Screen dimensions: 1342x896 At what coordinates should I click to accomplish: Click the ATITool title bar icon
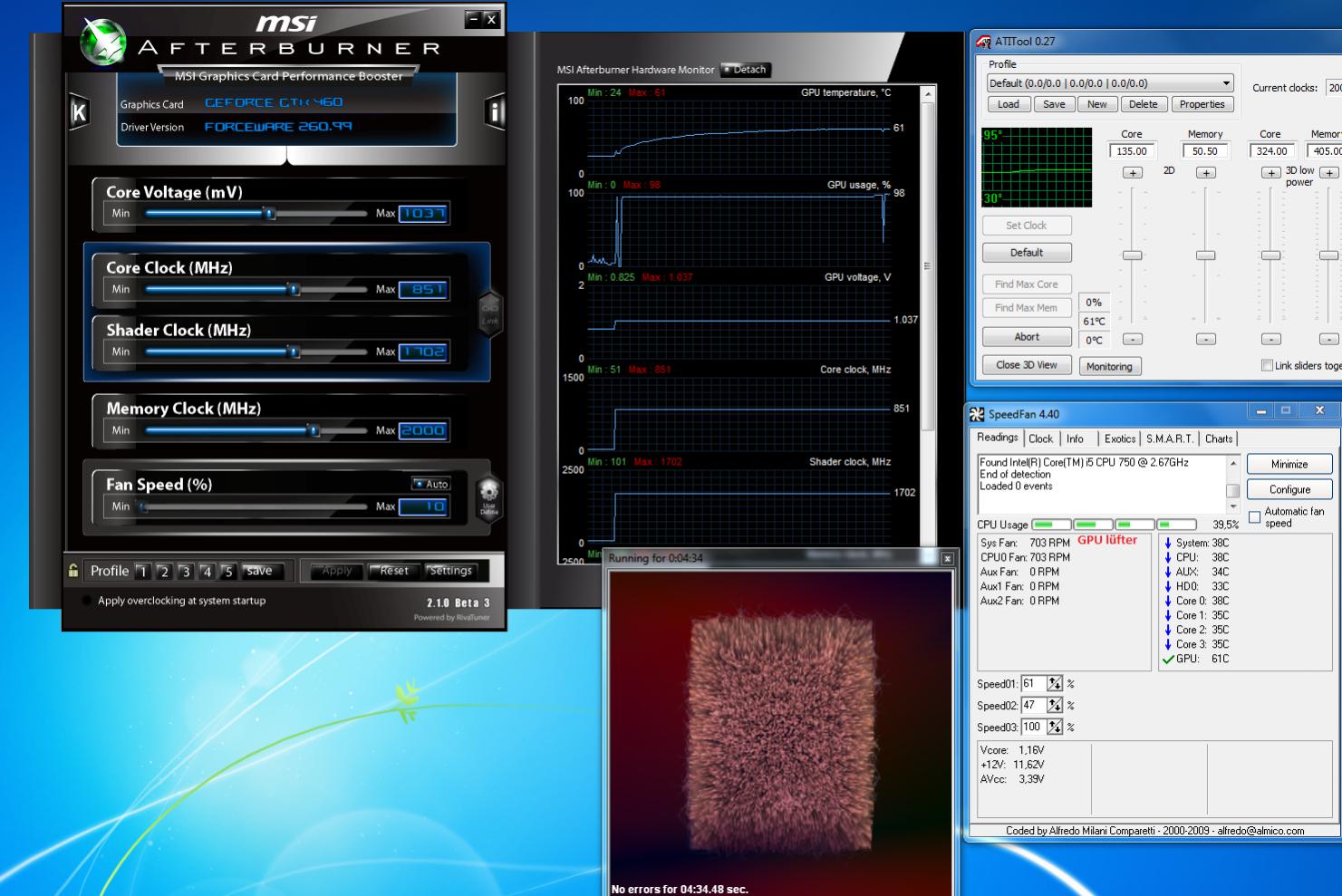984,42
